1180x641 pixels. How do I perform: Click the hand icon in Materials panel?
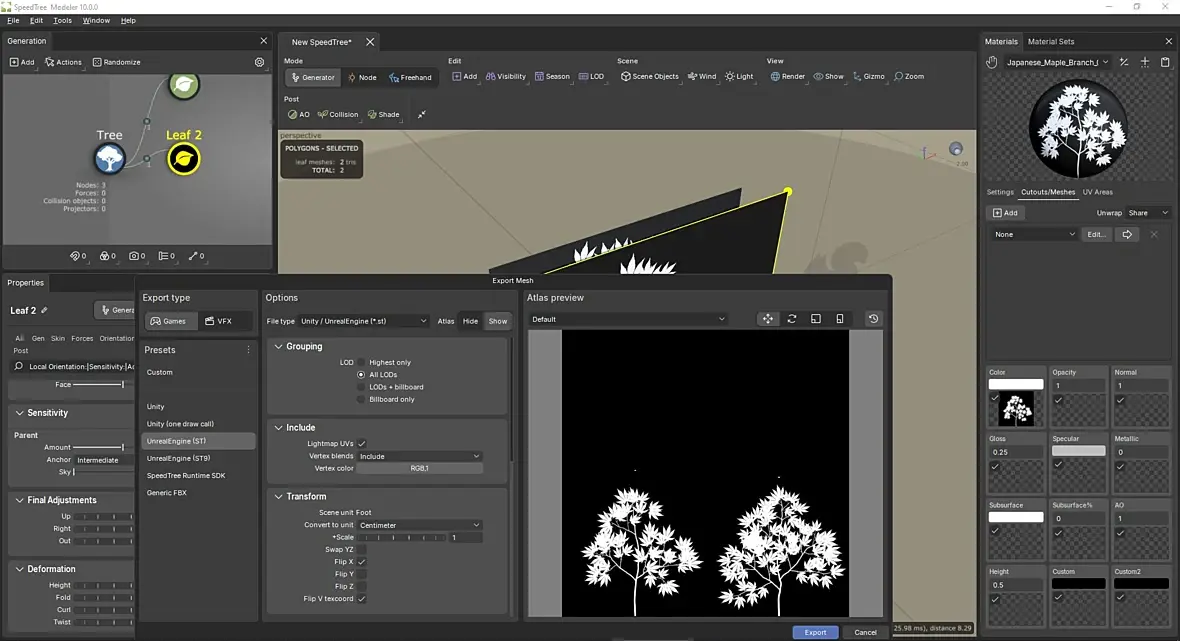point(992,62)
